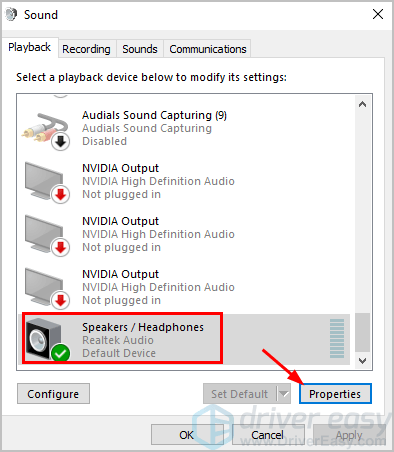Click the disabled black arrow badge on Audials

pyautogui.click(x=60, y=142)
